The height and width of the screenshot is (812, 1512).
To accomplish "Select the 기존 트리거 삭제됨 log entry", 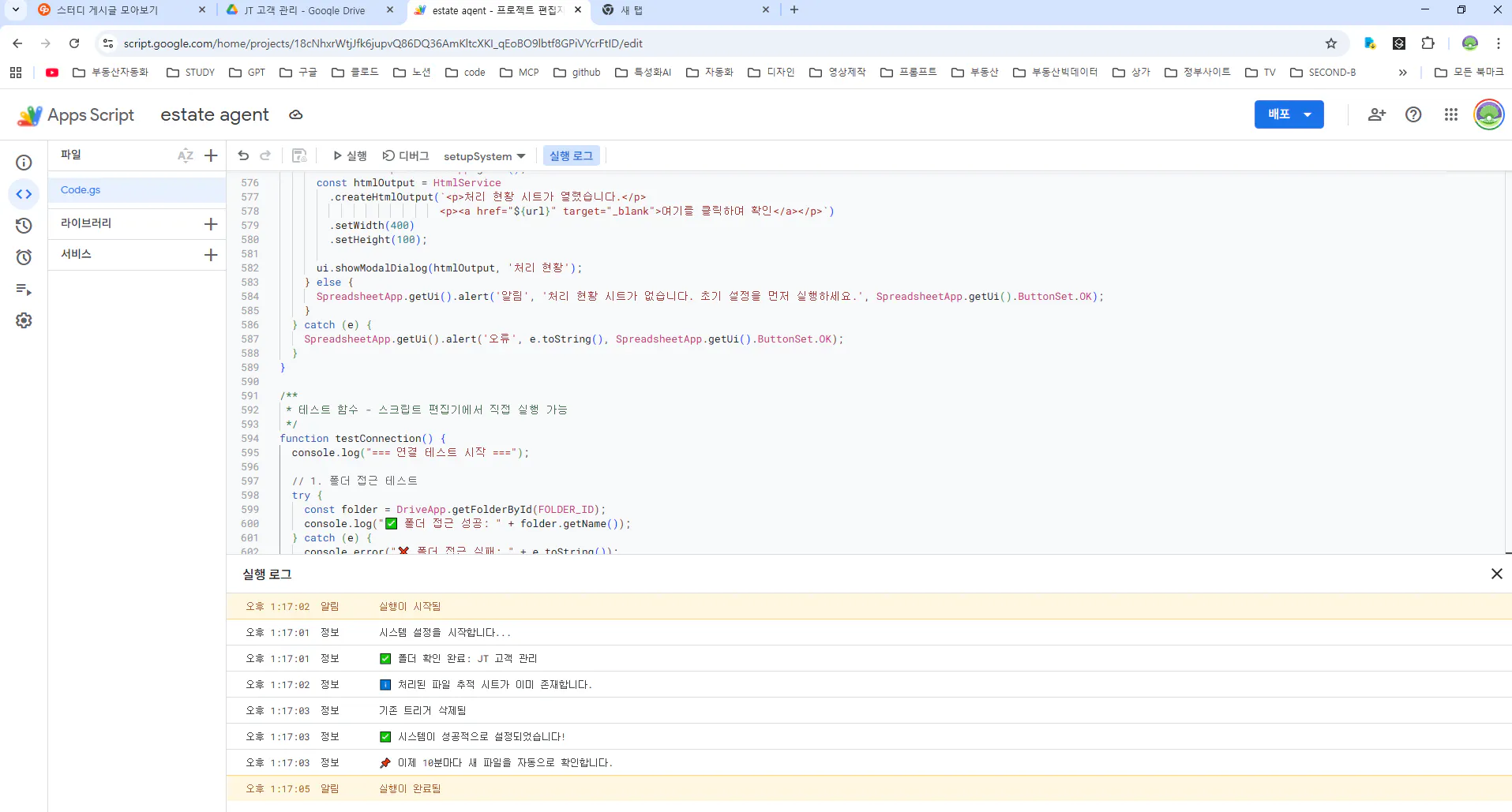I will [x=869, y=711].
